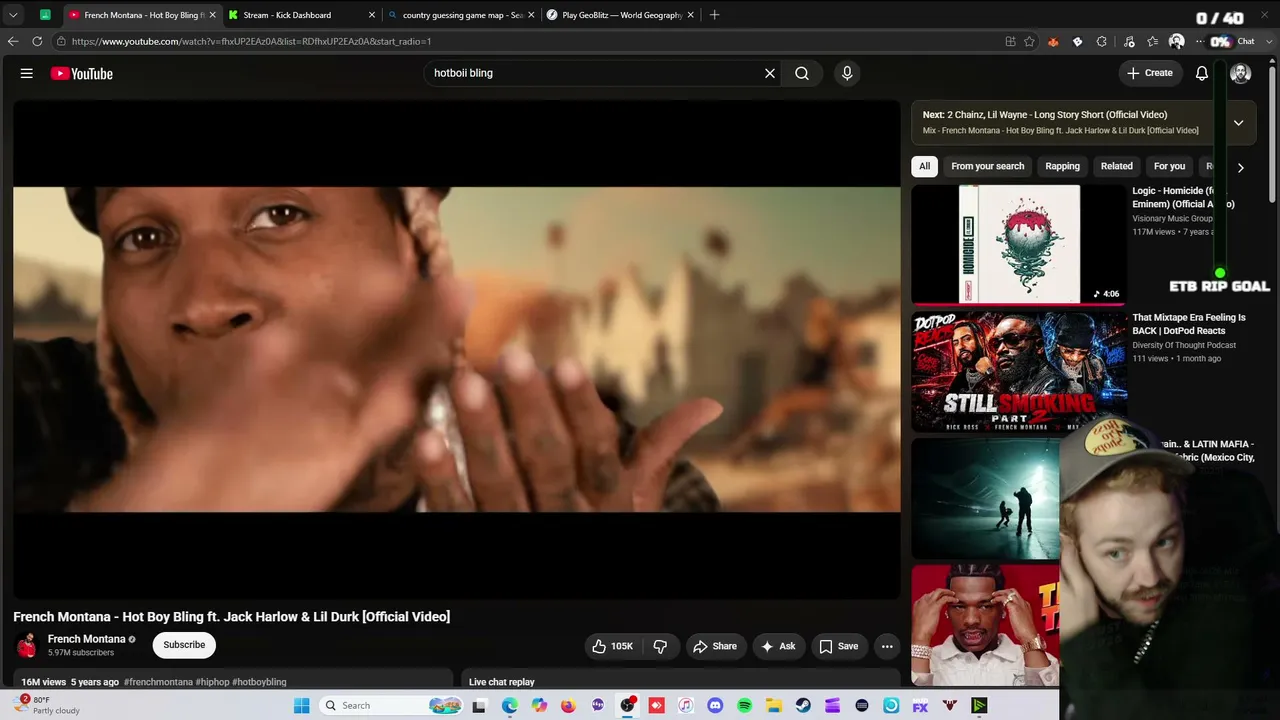Open the #frenchmontana hashtag link

point(158,682)
